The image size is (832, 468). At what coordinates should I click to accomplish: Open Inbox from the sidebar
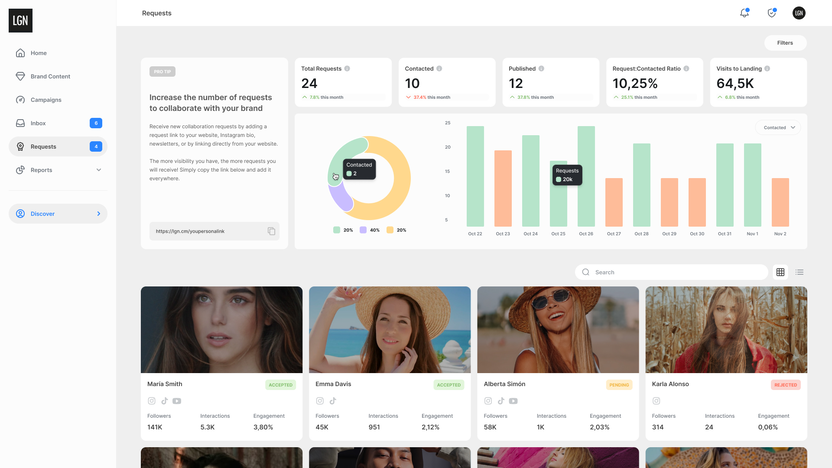(x=38, y=123)
